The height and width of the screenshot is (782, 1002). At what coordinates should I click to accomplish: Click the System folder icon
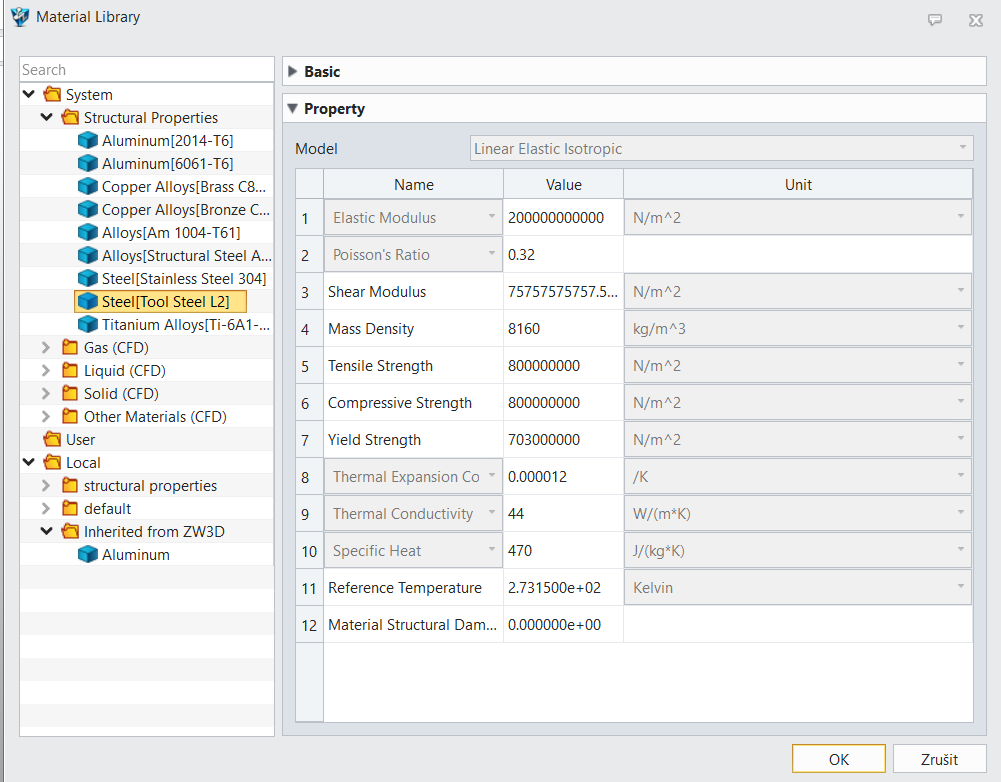[52, 95]
